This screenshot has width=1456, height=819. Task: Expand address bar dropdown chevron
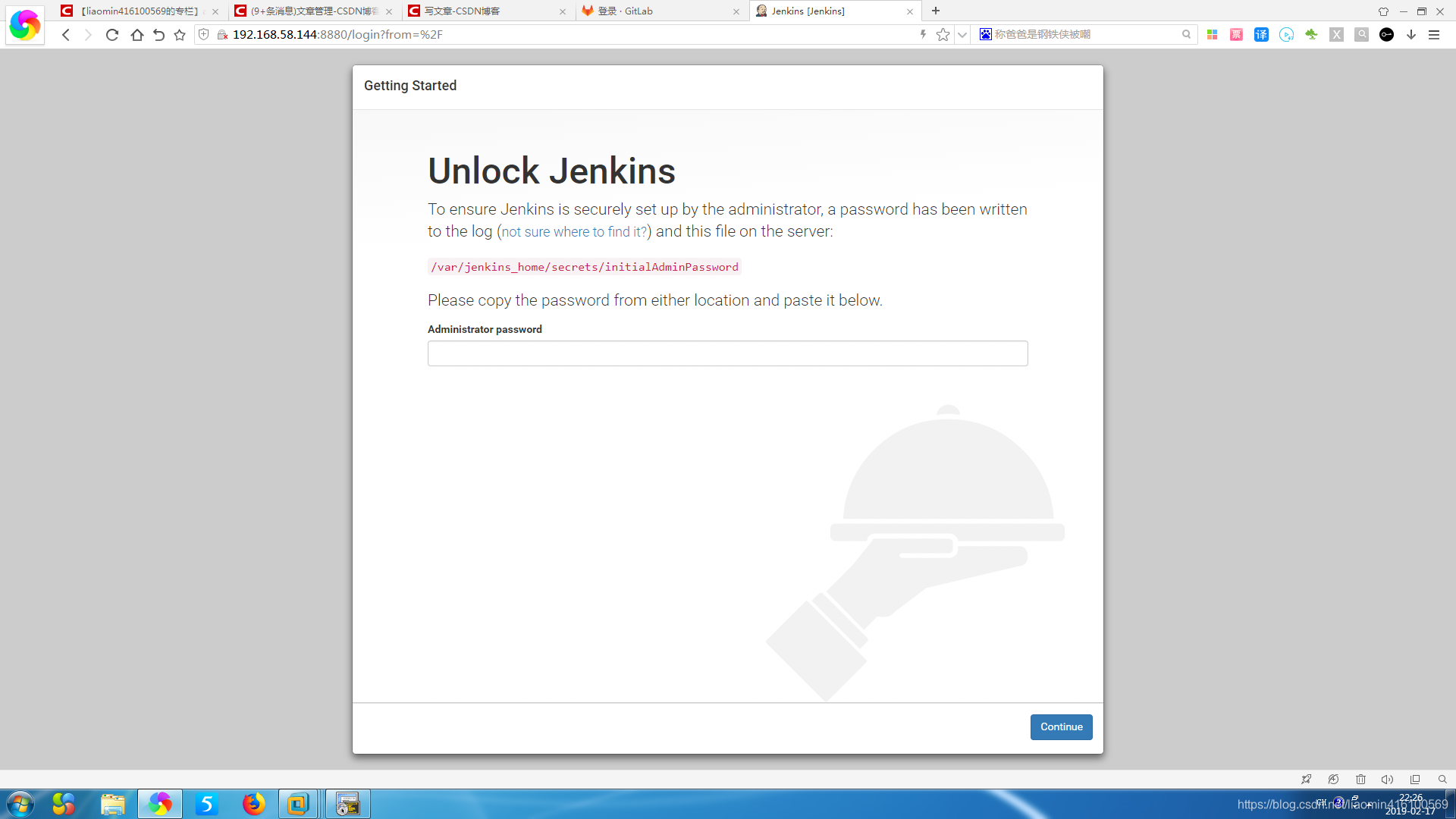962,35
